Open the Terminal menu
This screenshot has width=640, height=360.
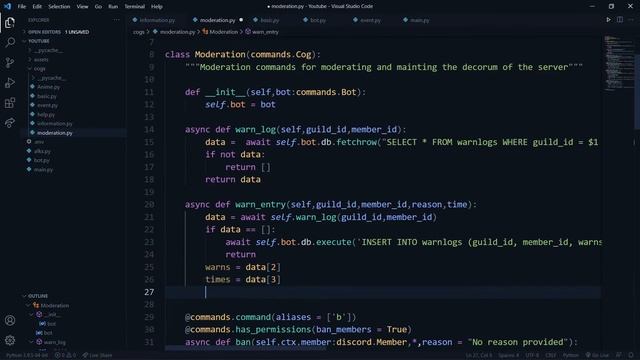[135, 7]
